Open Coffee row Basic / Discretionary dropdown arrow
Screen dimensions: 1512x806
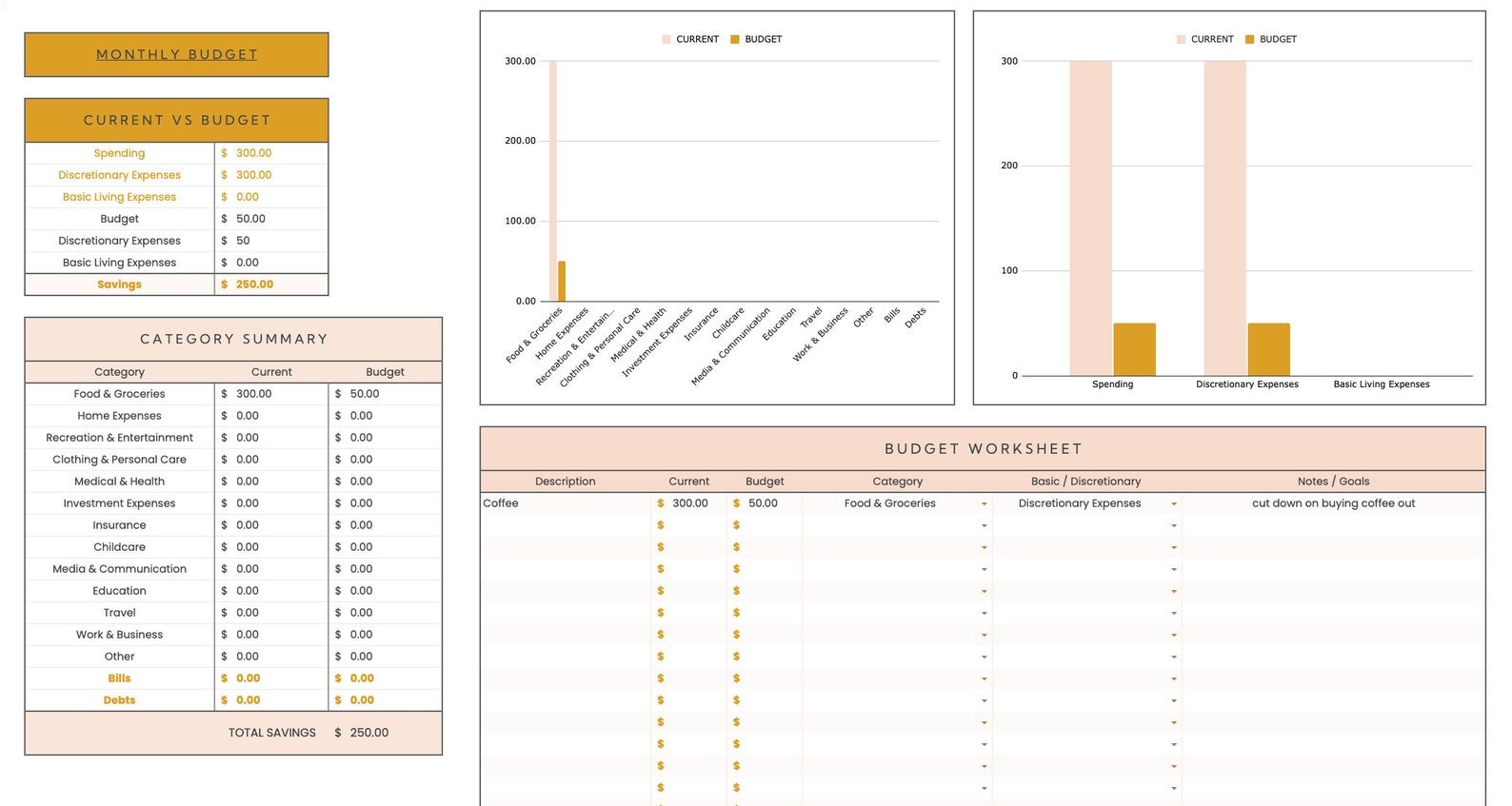(1174, 503)
